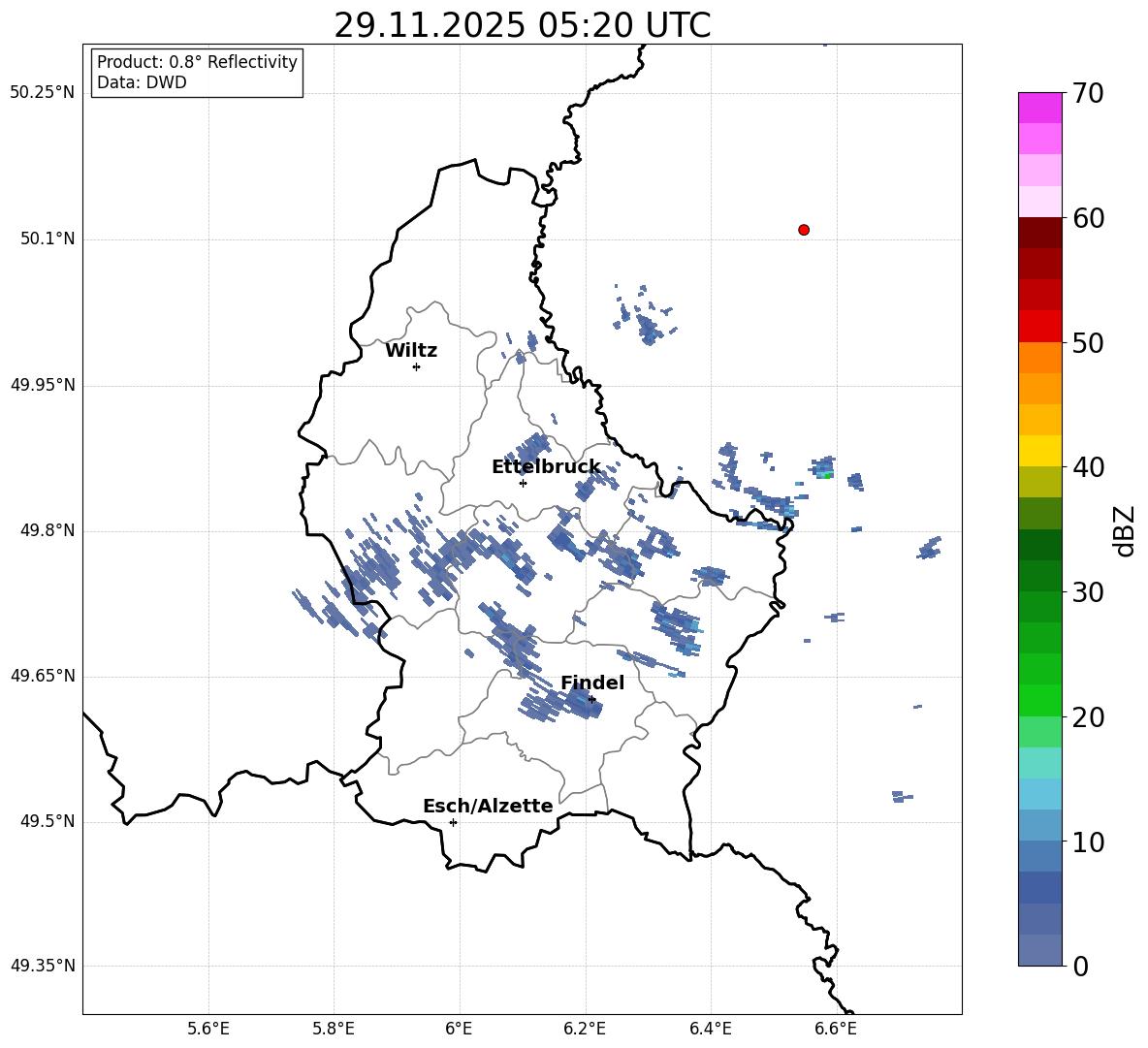This screenshot has width=1148, height=1048.
Task: Click the 49.35°N latitude label
Action: click(42, 966)
